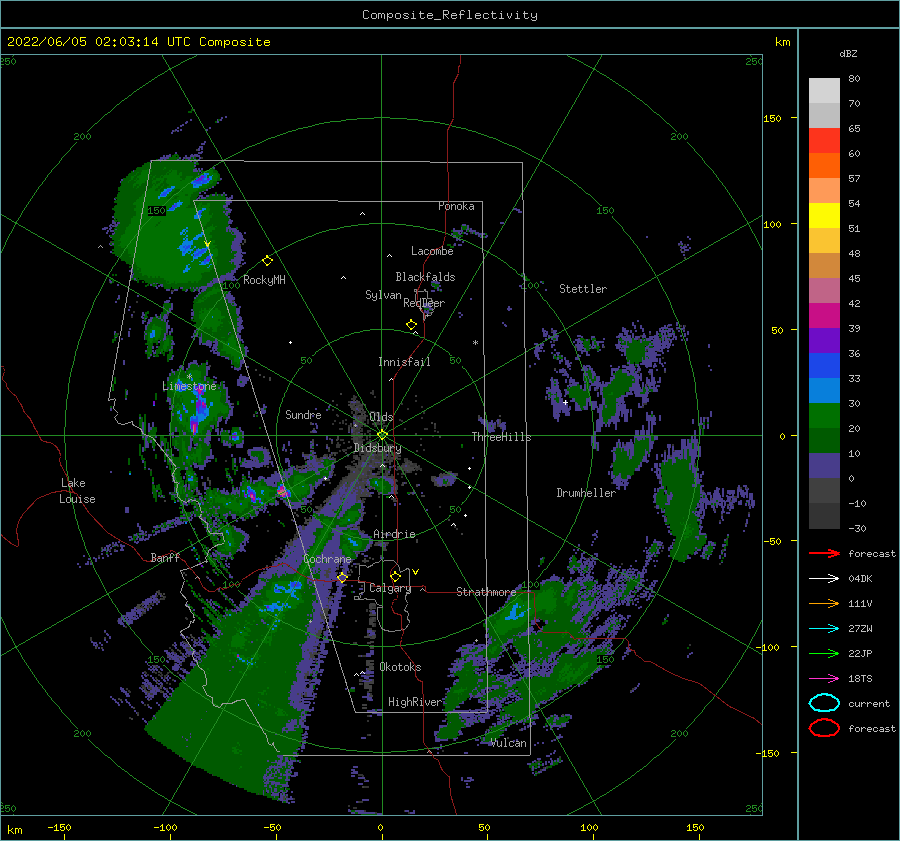Select the Blackfalds town label
Screen dimensions: 900x841
tap(425, 277)
